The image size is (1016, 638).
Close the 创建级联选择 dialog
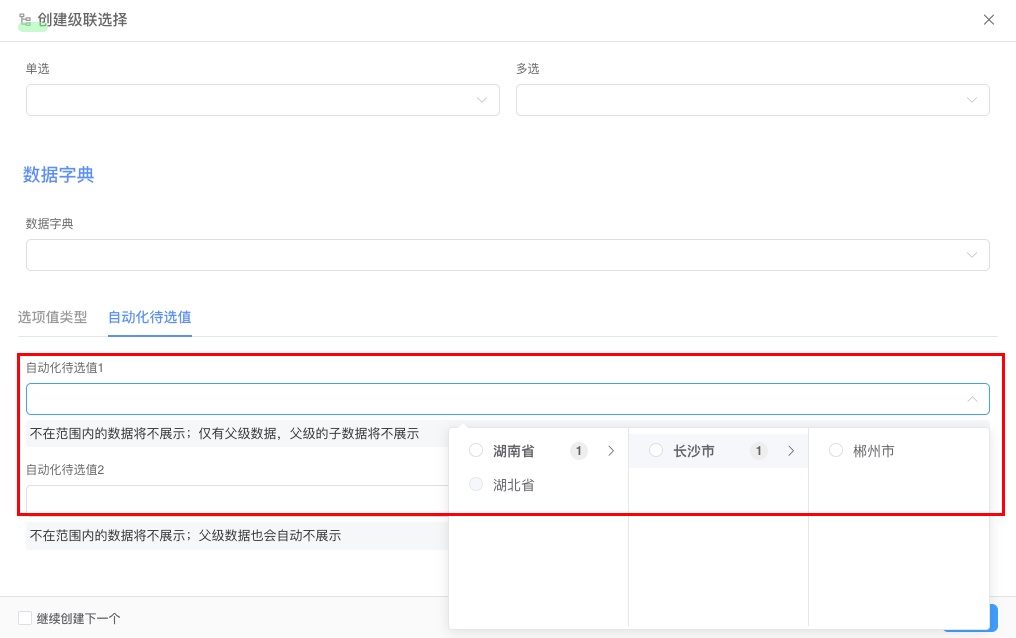990,19
